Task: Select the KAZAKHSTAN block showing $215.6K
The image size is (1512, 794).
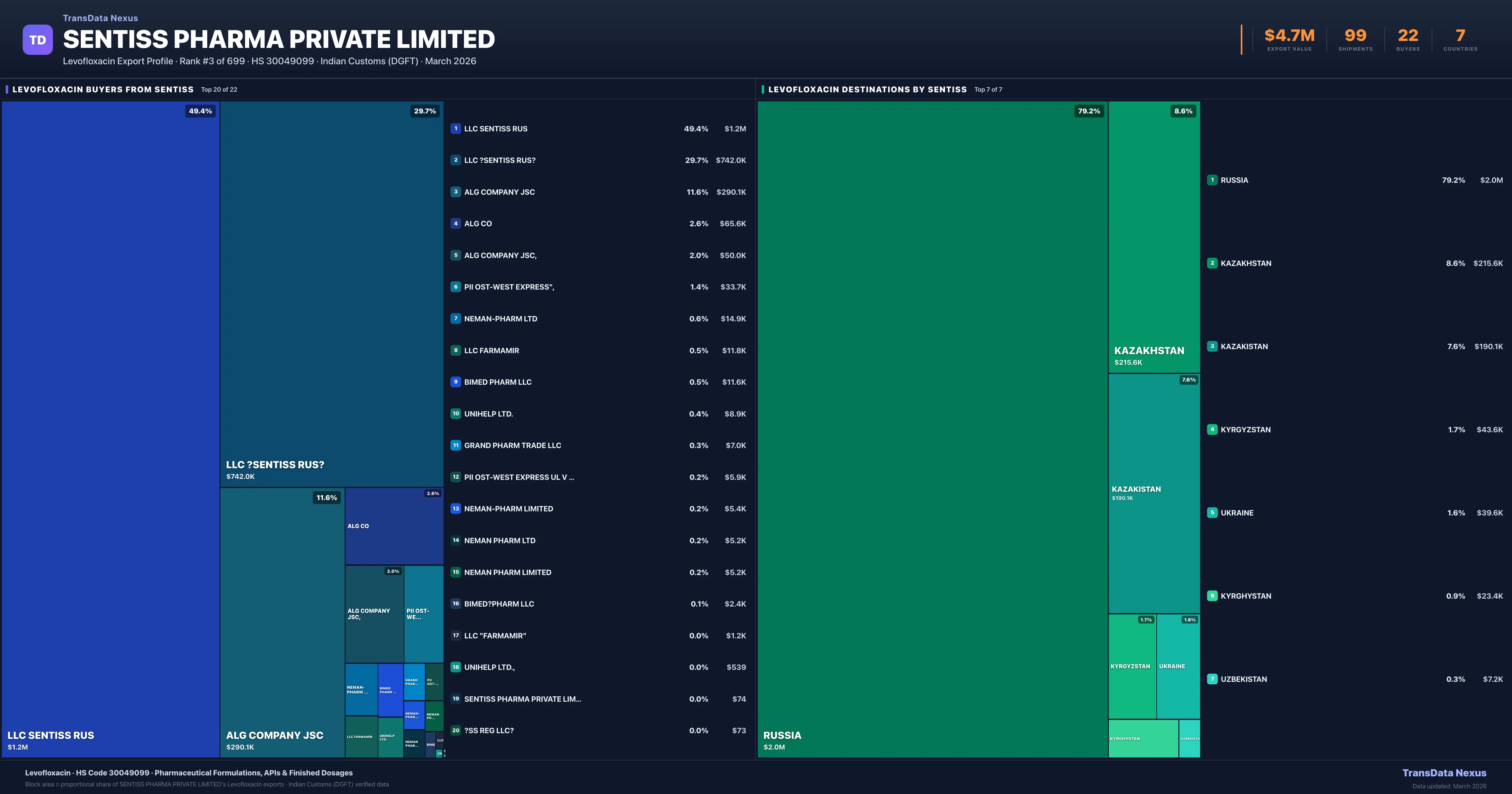Action: [1153, 235]
